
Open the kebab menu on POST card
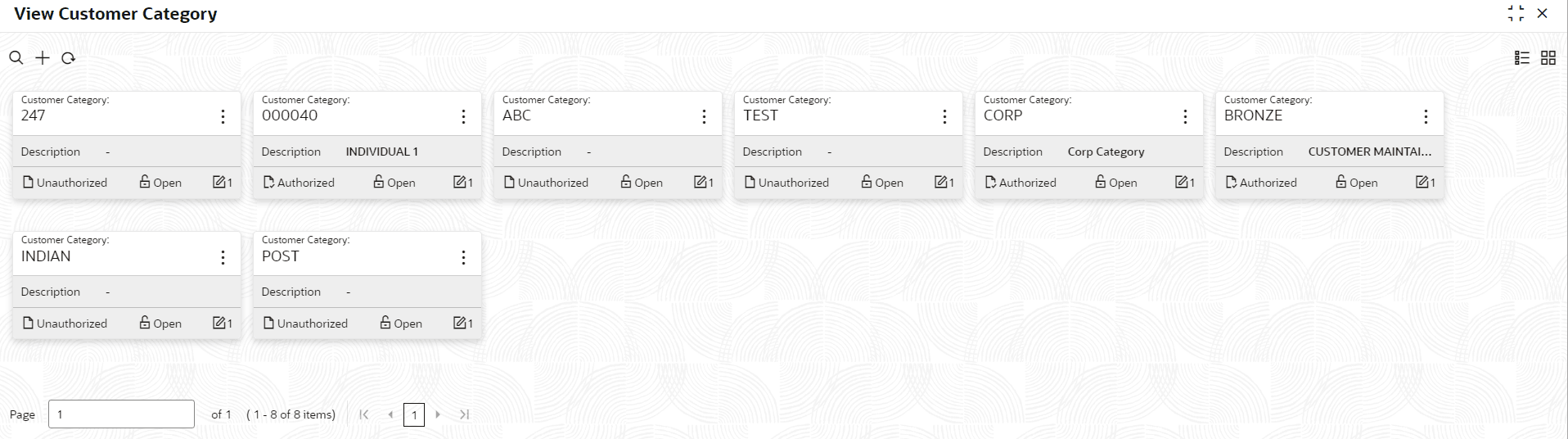(463, 257)
